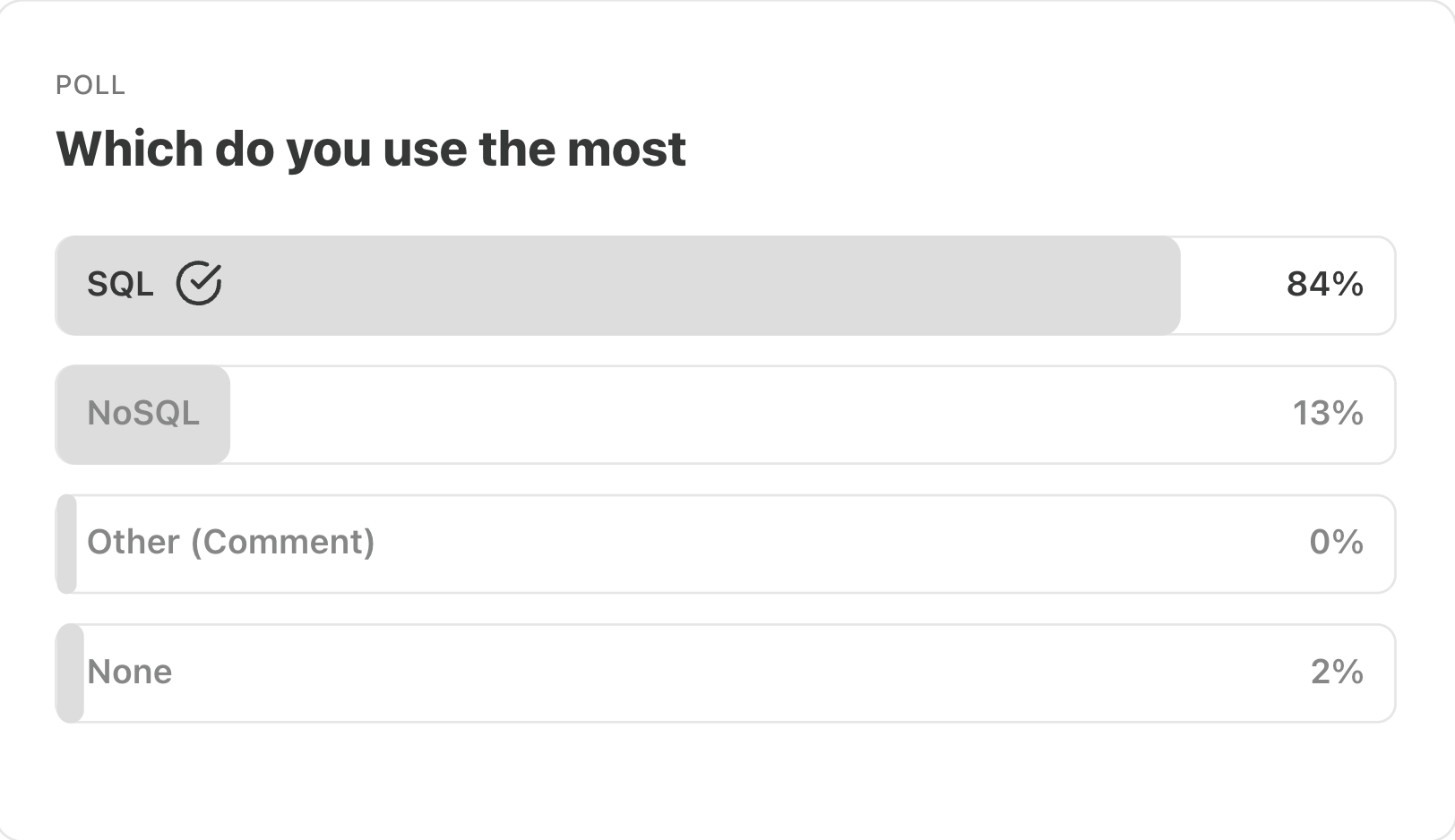Click the checkmark icon beside SQL
Screen dimensions: 1455x840
coord(198,284)
